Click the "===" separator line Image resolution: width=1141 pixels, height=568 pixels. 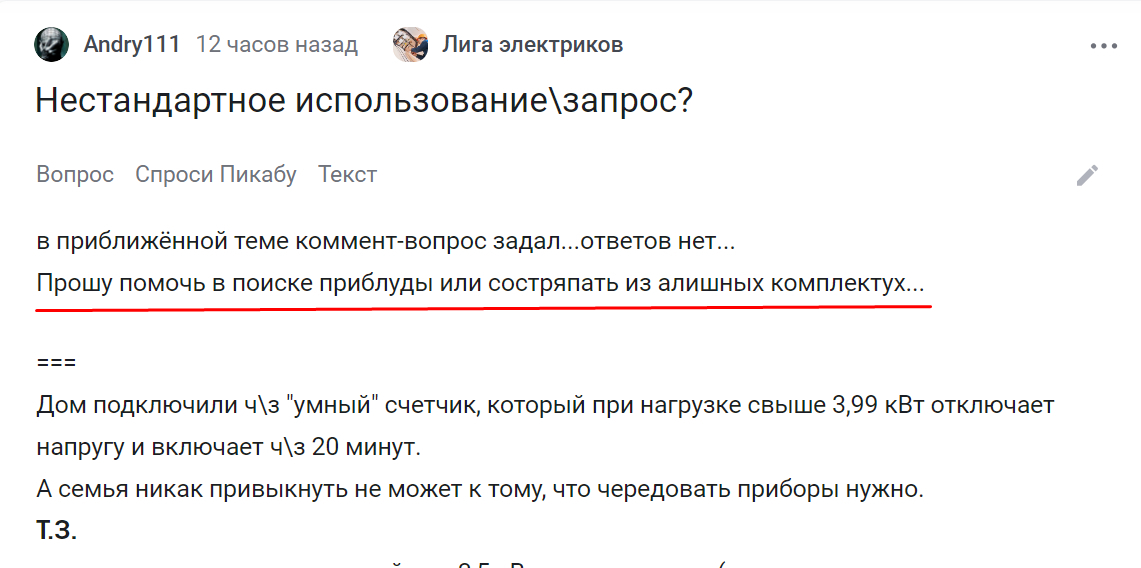tap(56, 362)
